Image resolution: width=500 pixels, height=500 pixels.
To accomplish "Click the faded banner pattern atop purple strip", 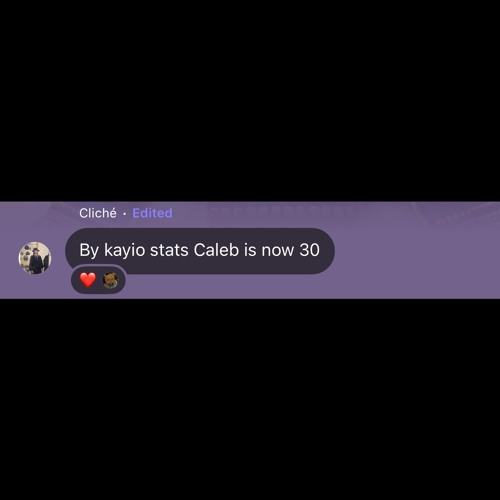I will click(x=280, y=212).
